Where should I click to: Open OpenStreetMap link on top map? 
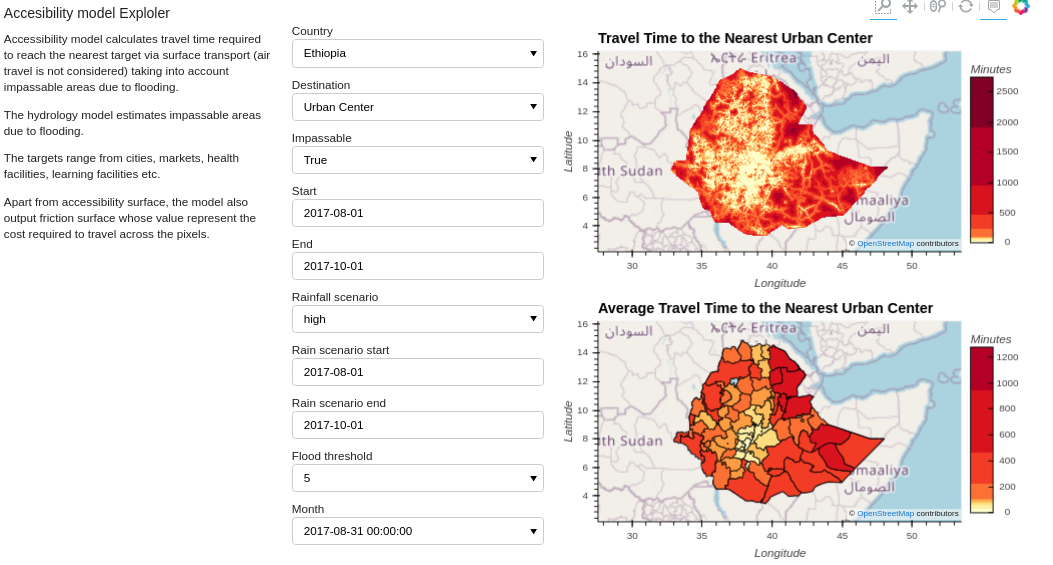point(885,243)
